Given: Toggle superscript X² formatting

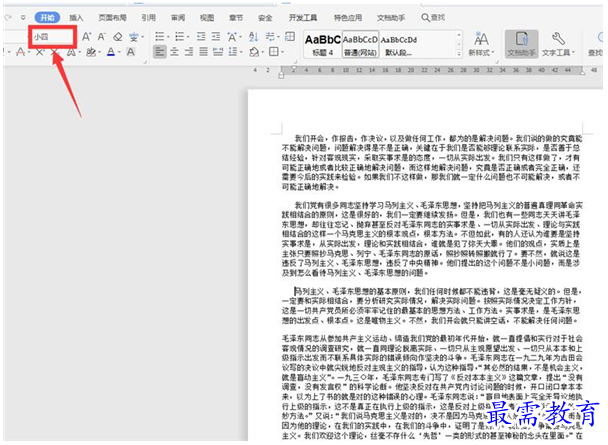Looking at the screenshot, I should tap(40, 52).
